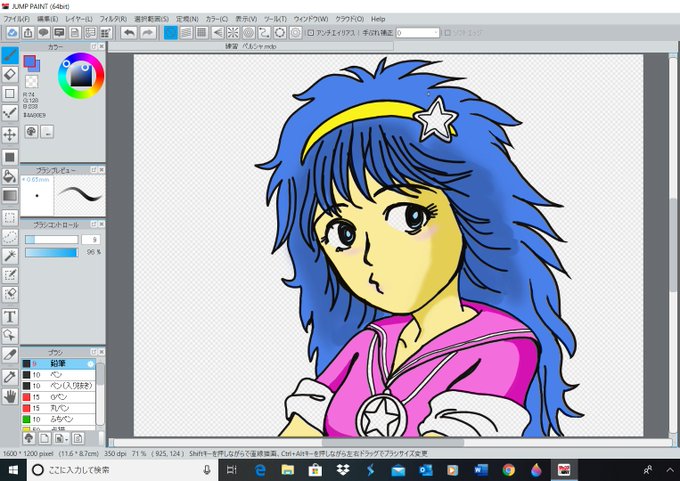Choose the Bucket fill tool
The image size is (680, 481).
(x=10, y=176)
